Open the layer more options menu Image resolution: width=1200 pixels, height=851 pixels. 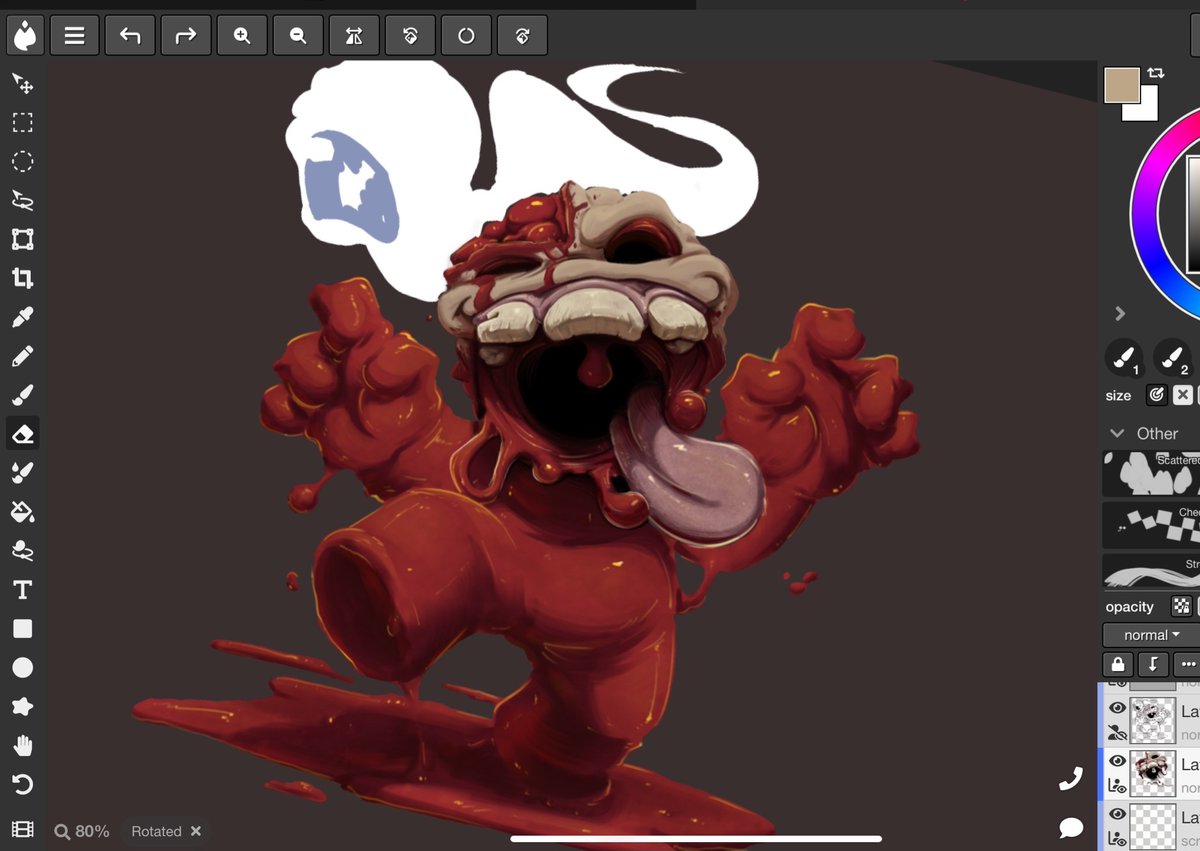click(x=1187, y=664)
